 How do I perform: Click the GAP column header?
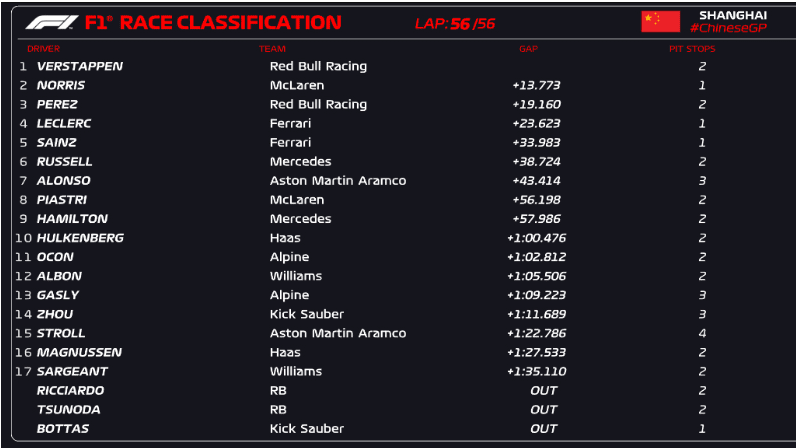point(528,49)
